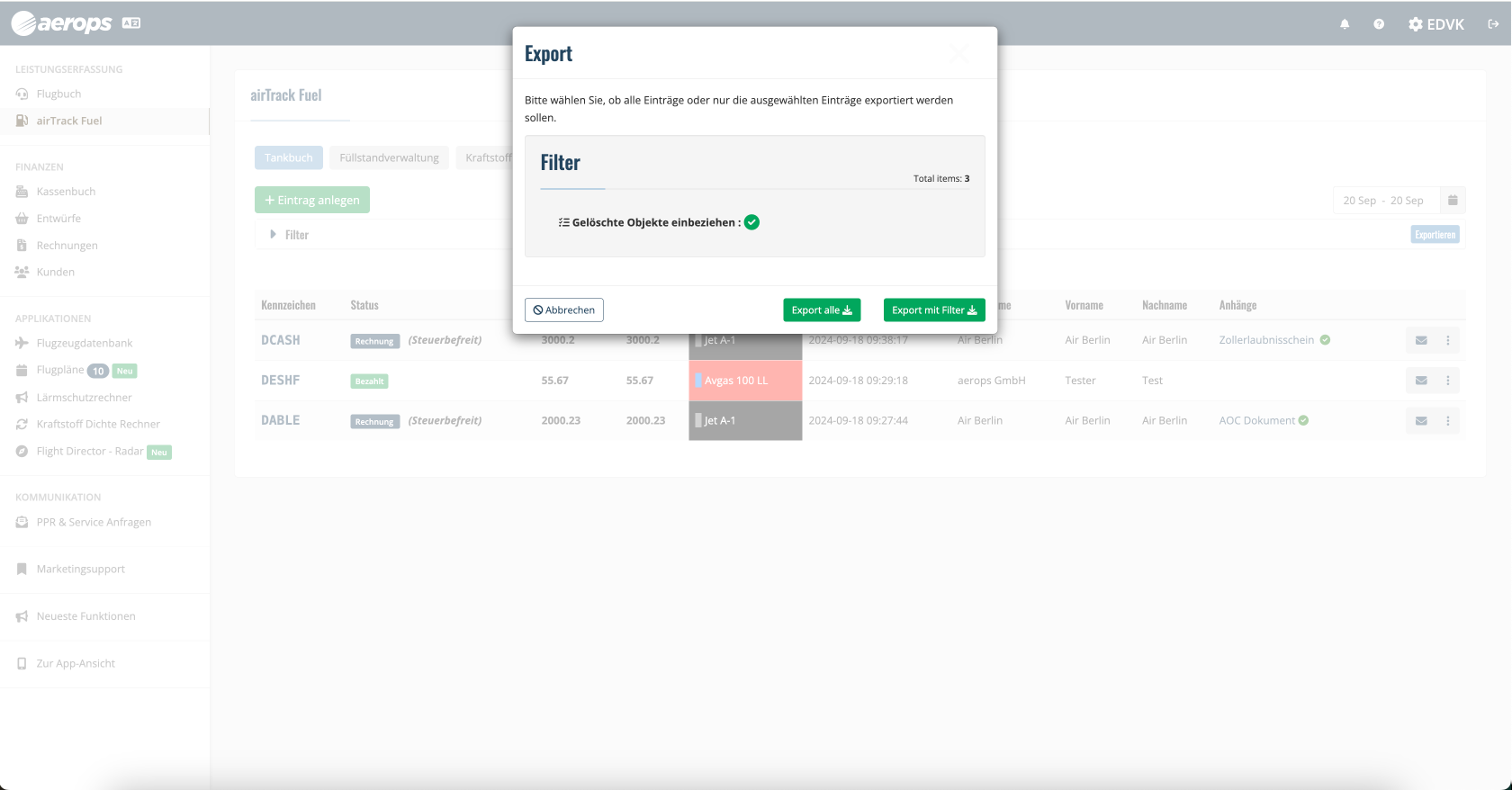The width and height of the screenshot is (1512, 790).
Task: Click the logout icon in header
Action: pyautogui.click(x=1493, y=24)
